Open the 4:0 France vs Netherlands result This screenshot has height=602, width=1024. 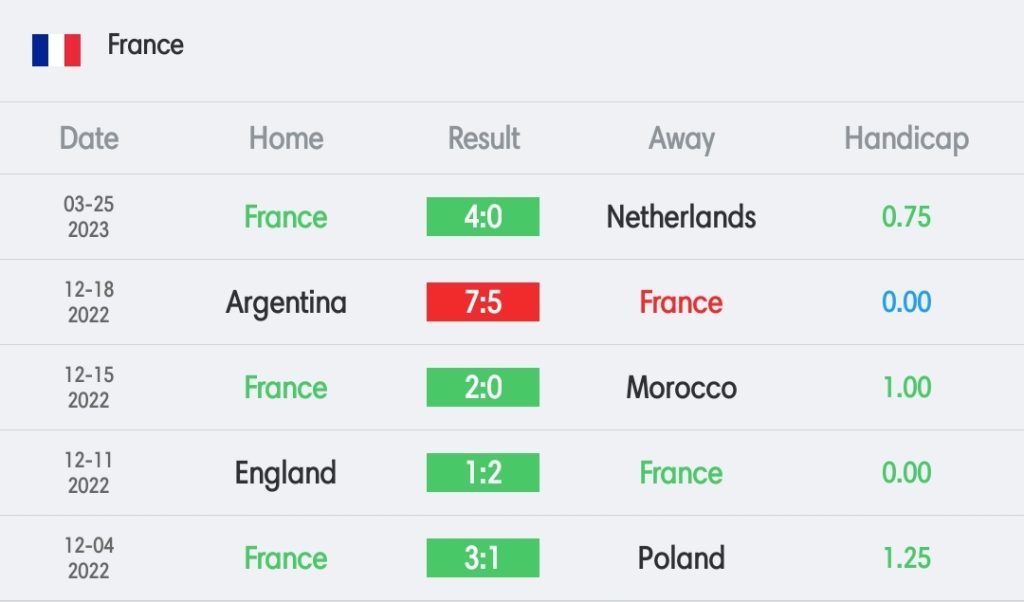pos(483,217)
